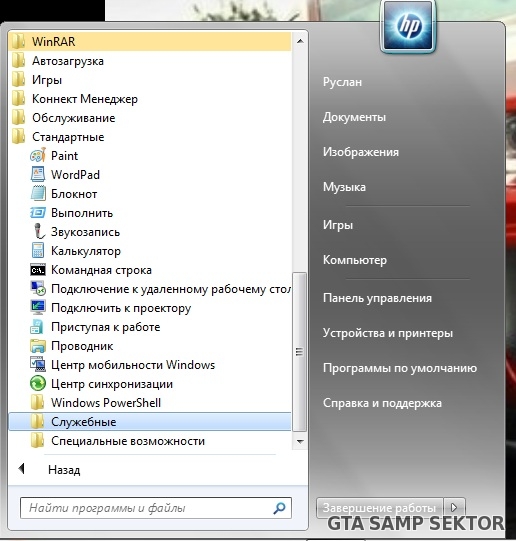Viewport: 516px width, 541px height.
Task: Open Командная строка console icon
Action: (x=38, y=270)
